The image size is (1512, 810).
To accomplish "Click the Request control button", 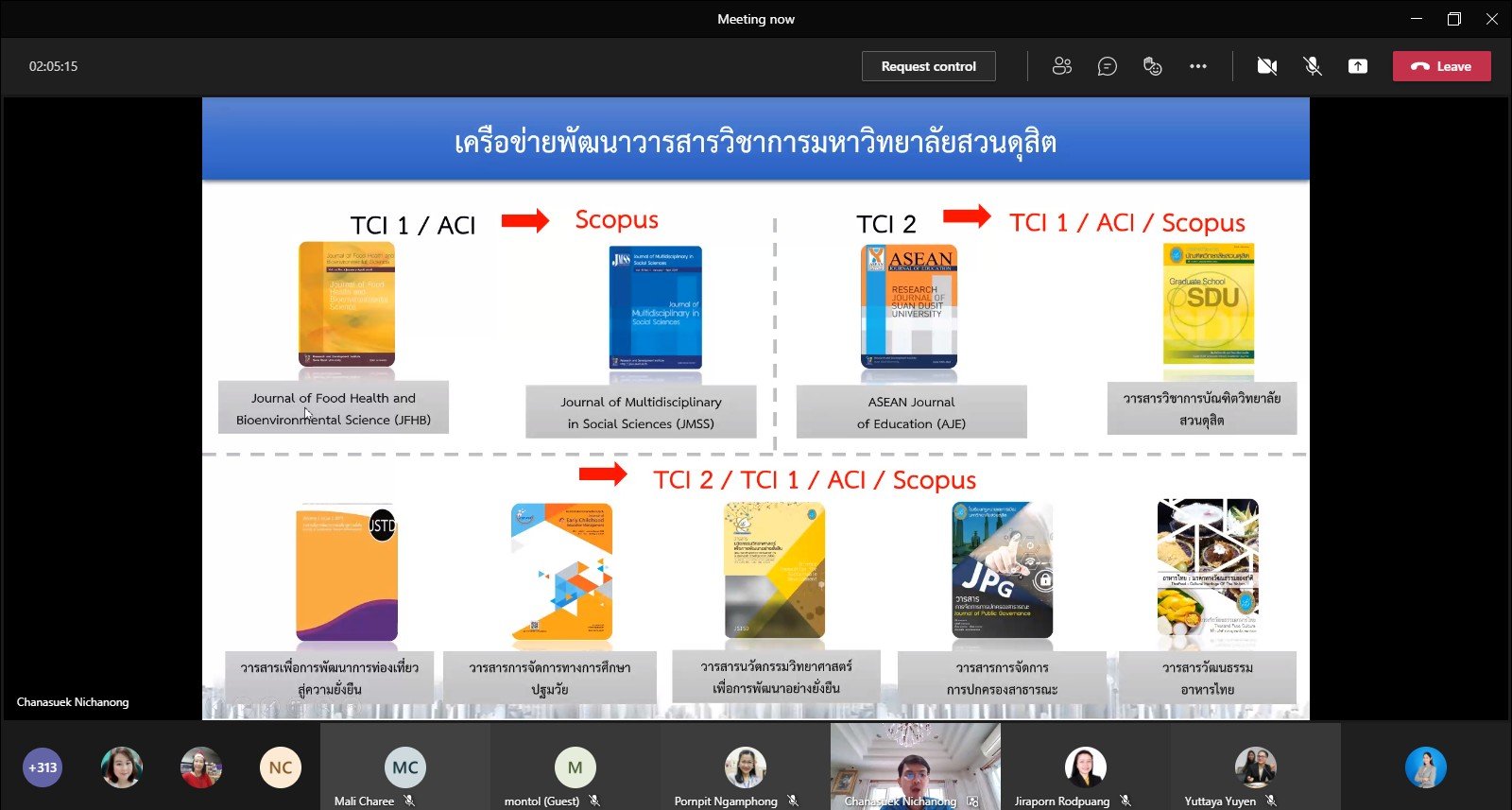I will (928, 66).
